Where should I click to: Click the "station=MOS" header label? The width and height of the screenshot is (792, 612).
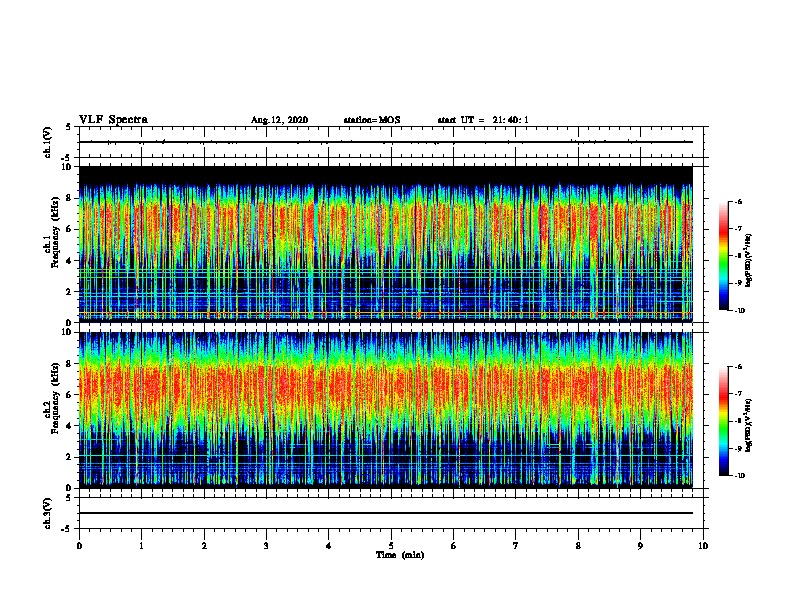pos(372,120)
